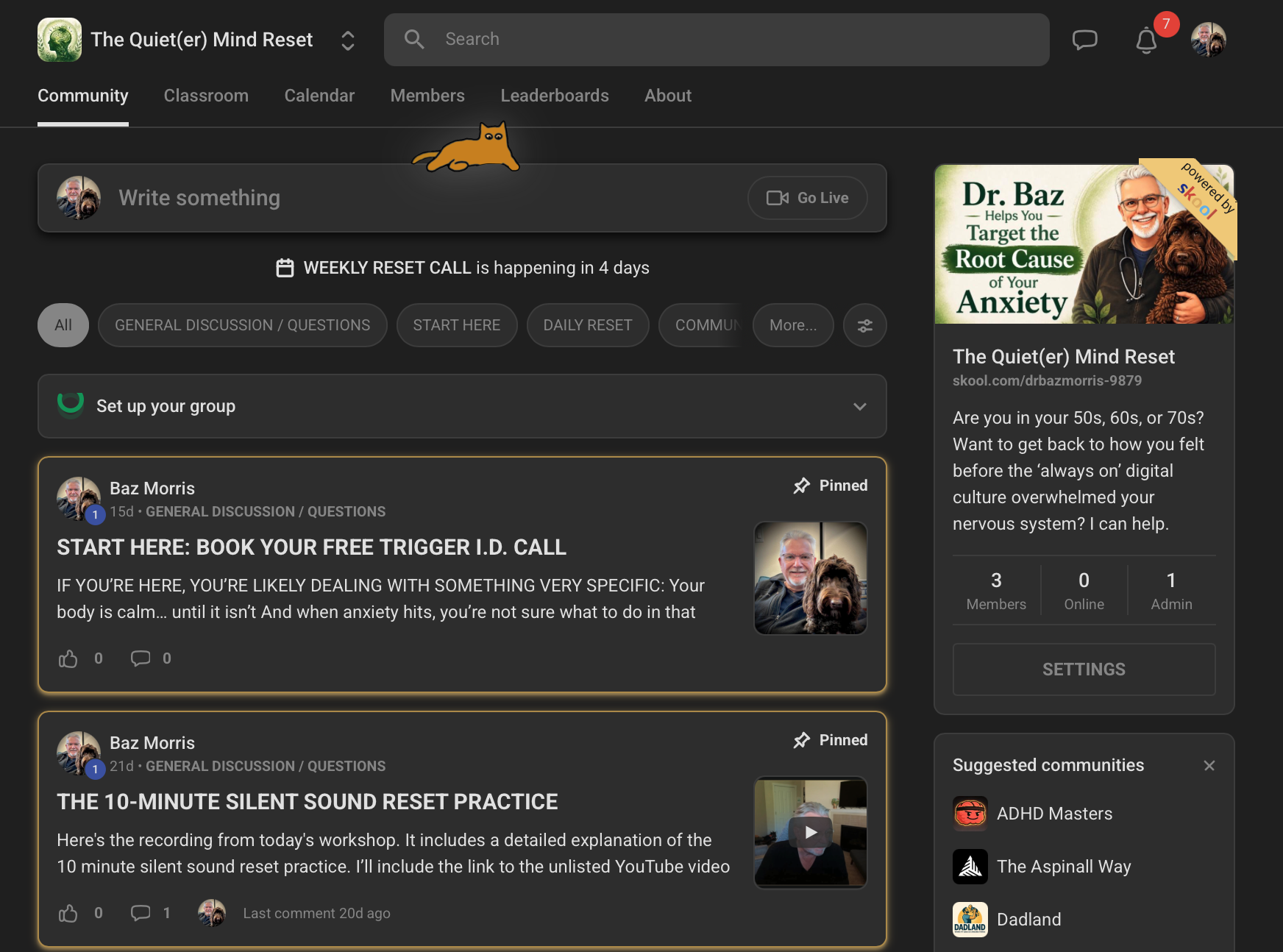View the 0 Online count
Image resolution: width=1283 pixels, height=952 pixels.
1084,590
